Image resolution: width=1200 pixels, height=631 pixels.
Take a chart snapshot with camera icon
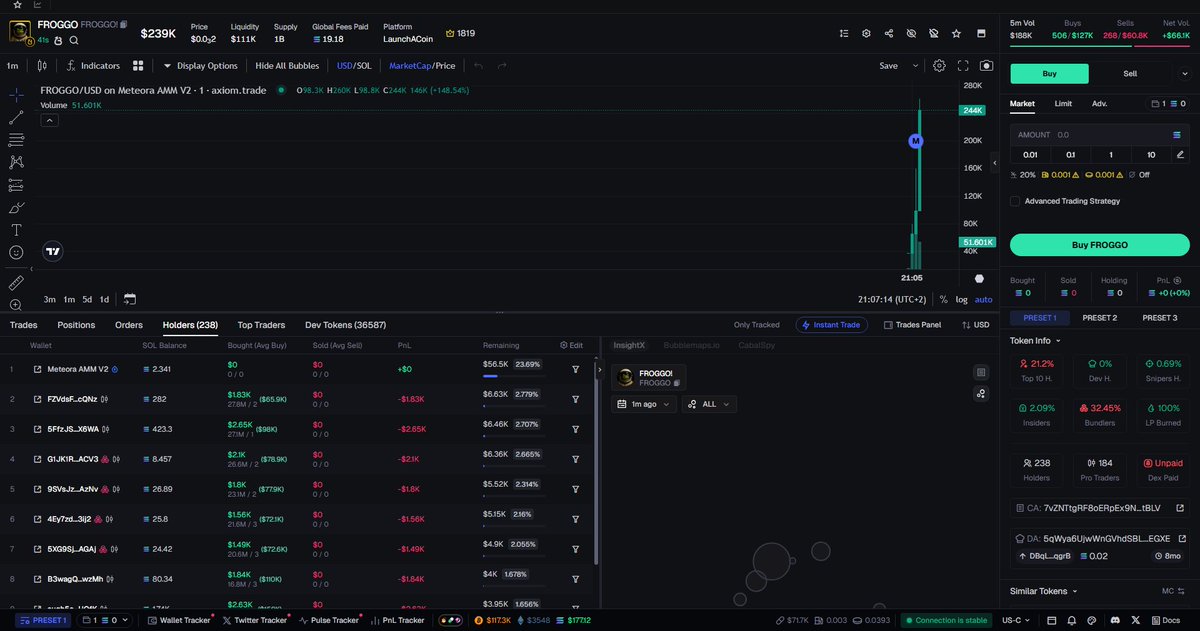pyautogui.click(x=986, y=66)
